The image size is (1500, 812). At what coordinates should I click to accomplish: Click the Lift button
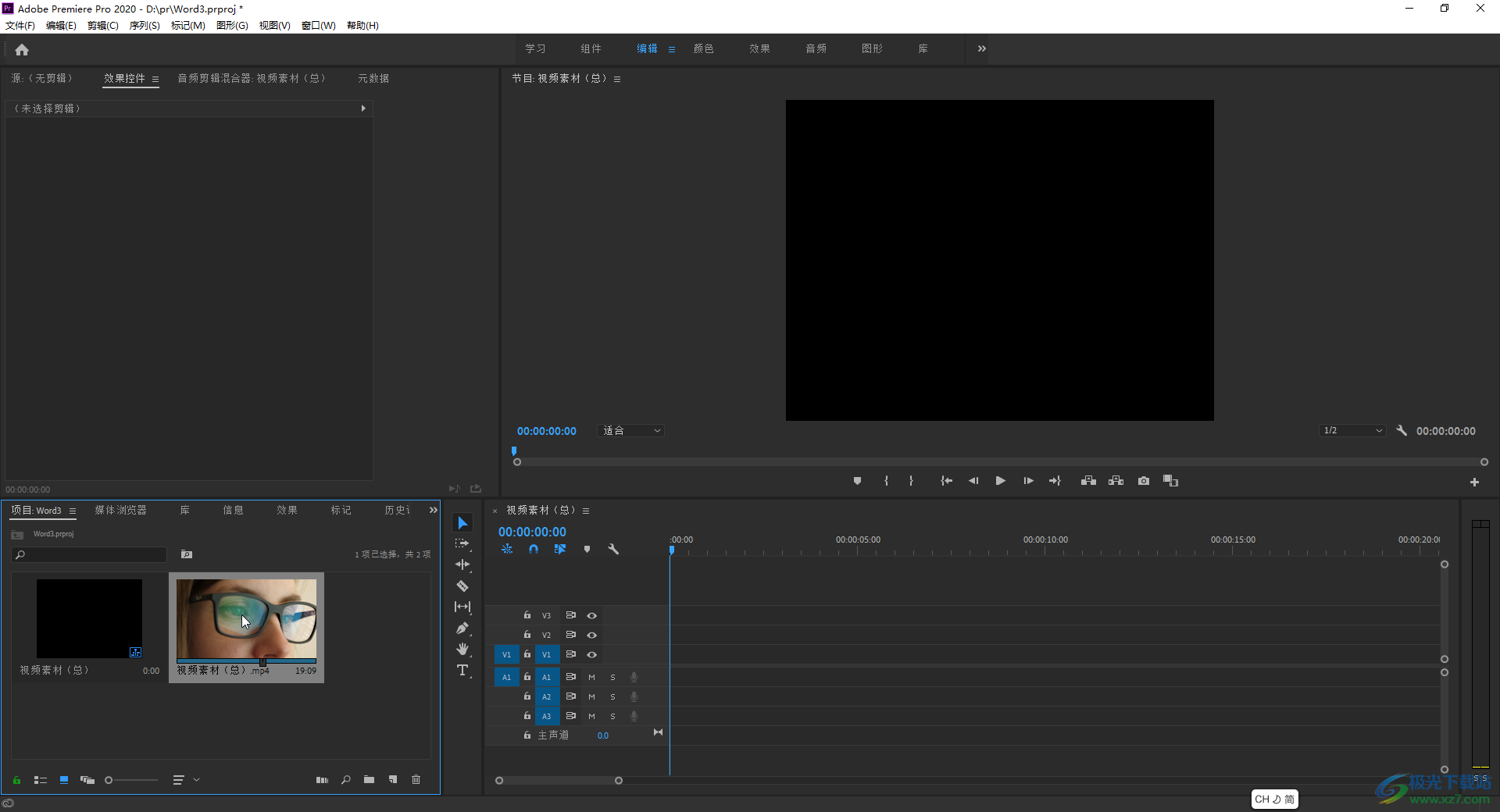(1088, 481)
